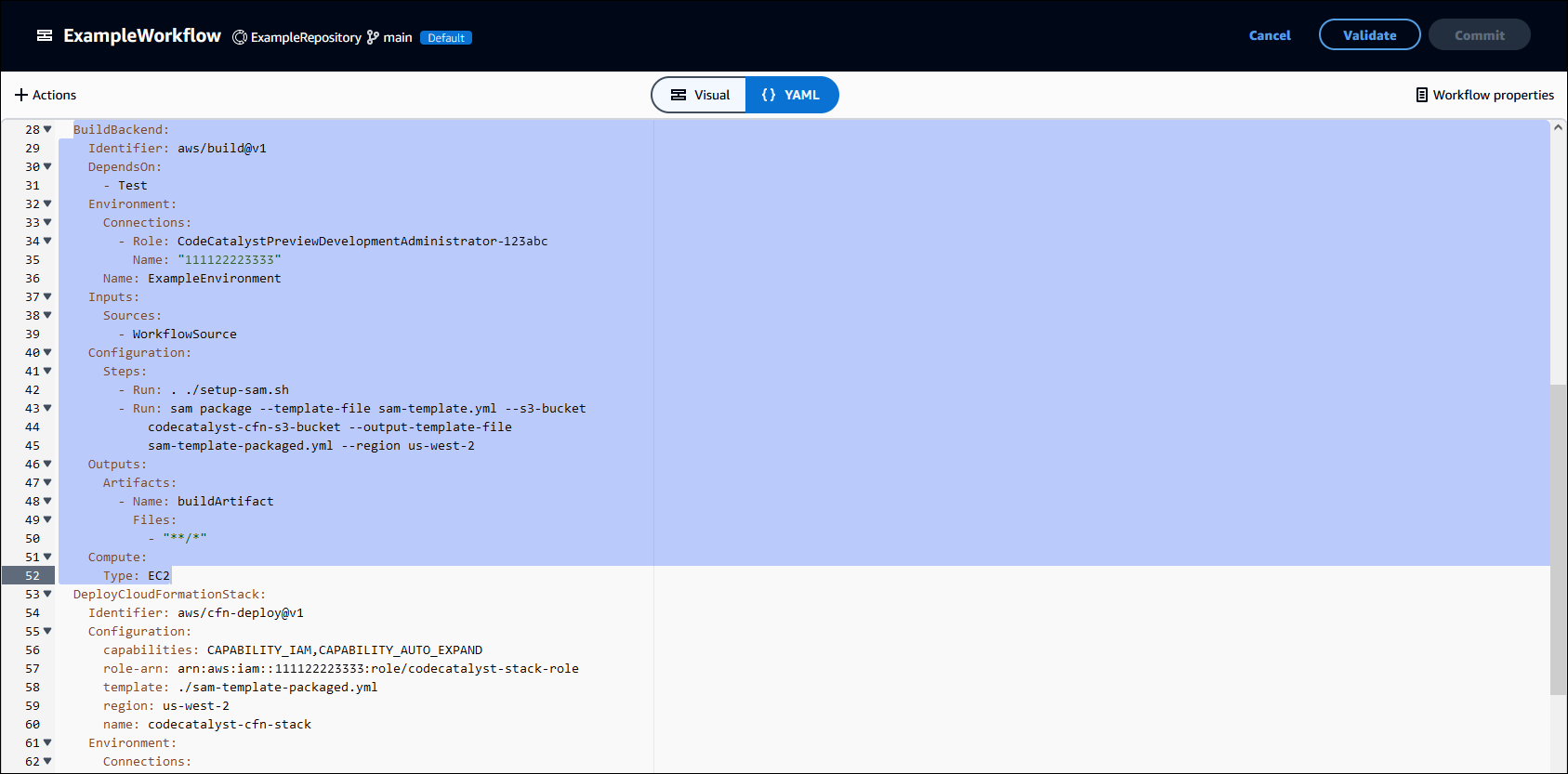This screenshot has width=1568, height=774.
Task: Click the ExampleRepository source icon
Action: pyautogui.click(x=240, y=37)
